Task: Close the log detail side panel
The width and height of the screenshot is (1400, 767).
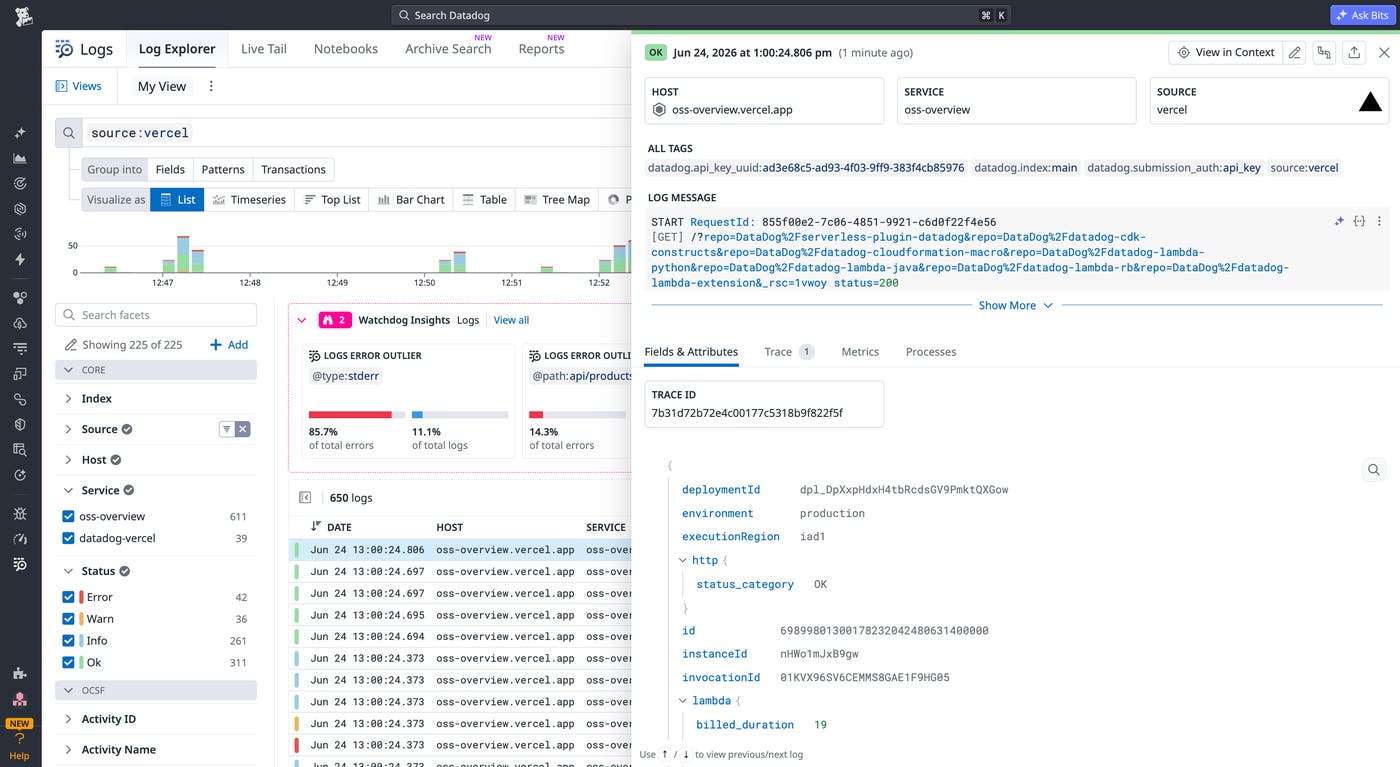Action: point(1384,53)
